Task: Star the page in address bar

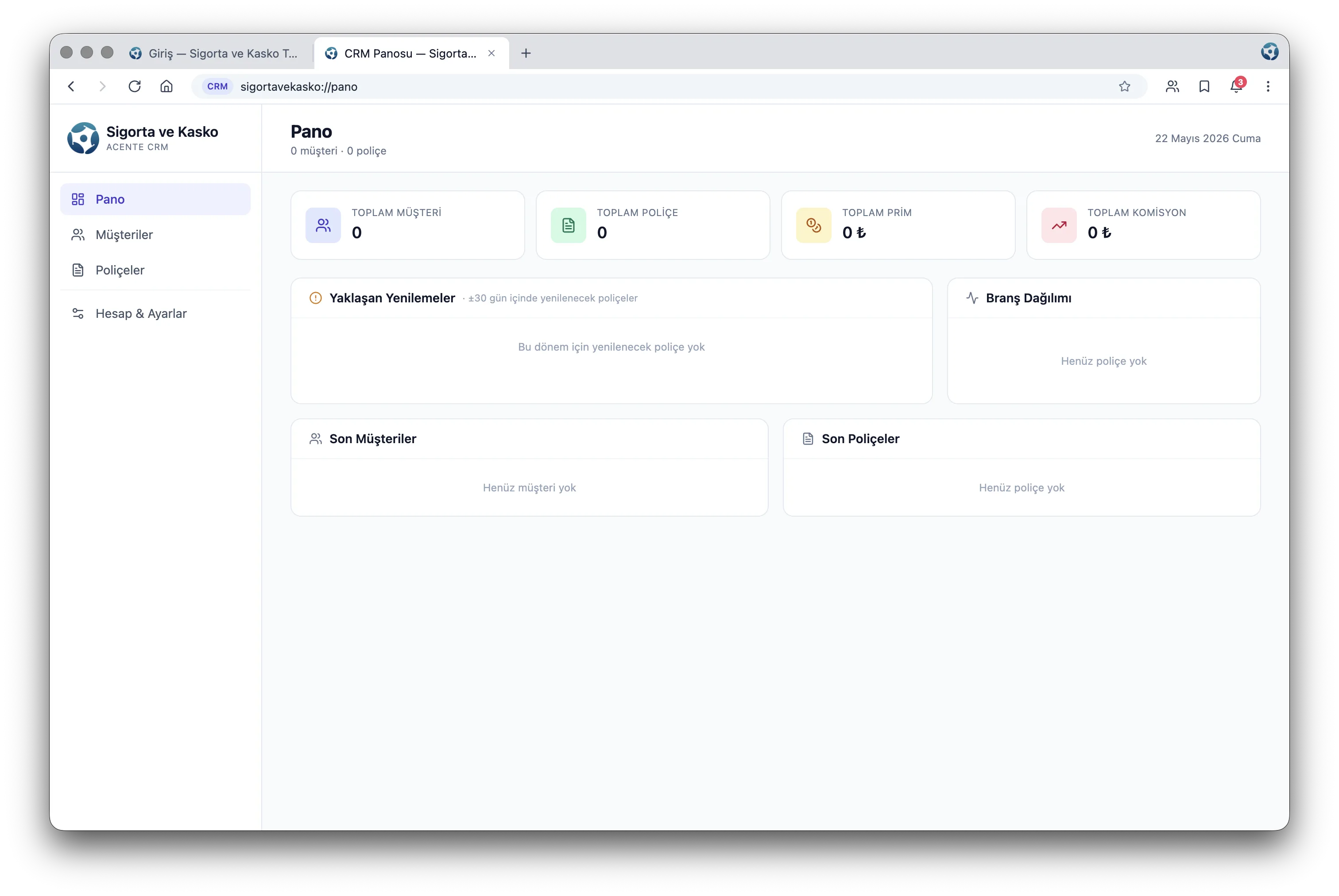Action: pos(1124,86)
